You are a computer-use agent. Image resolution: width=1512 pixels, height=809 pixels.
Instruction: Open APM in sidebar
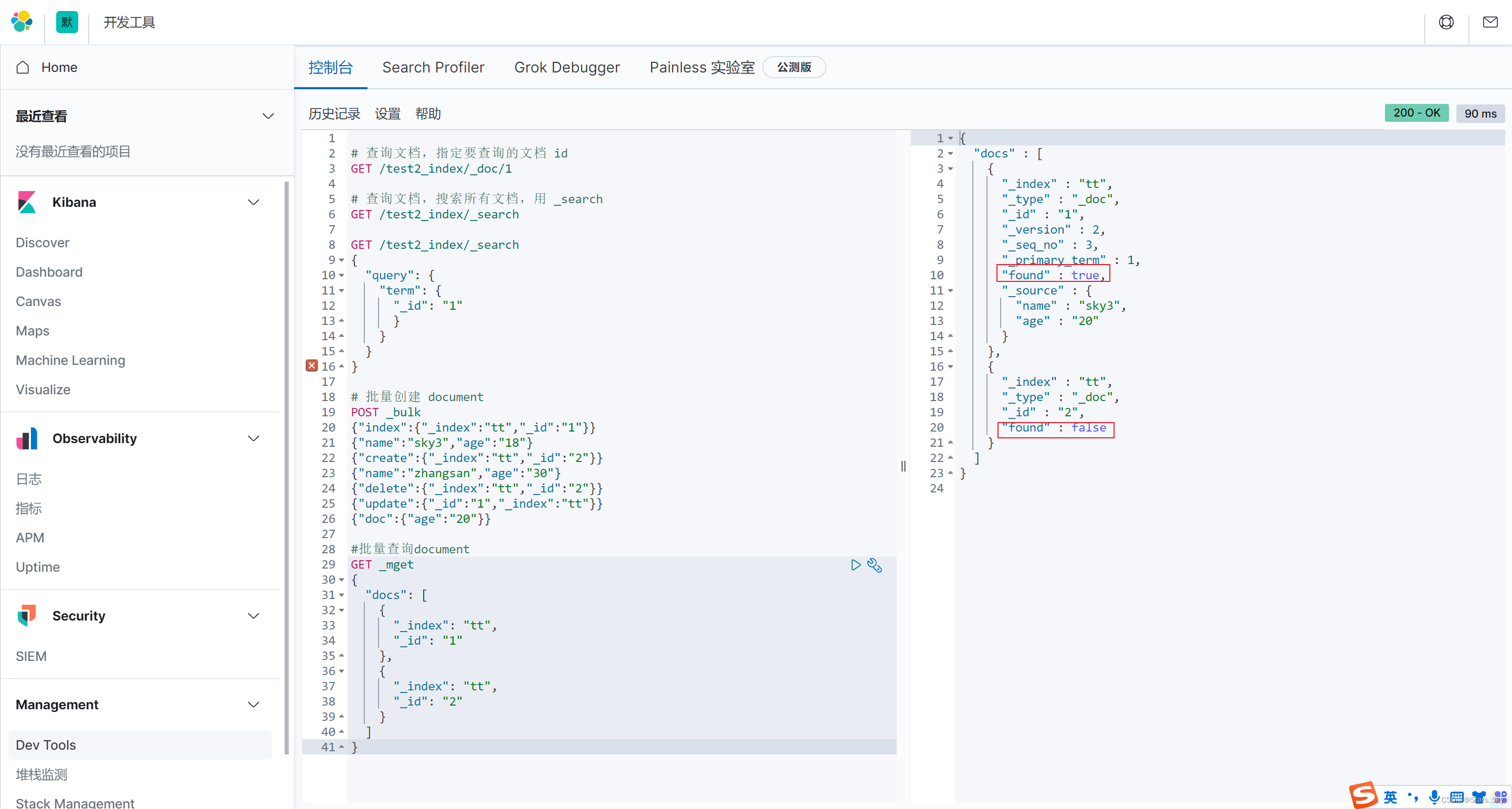tap(30, 538)
